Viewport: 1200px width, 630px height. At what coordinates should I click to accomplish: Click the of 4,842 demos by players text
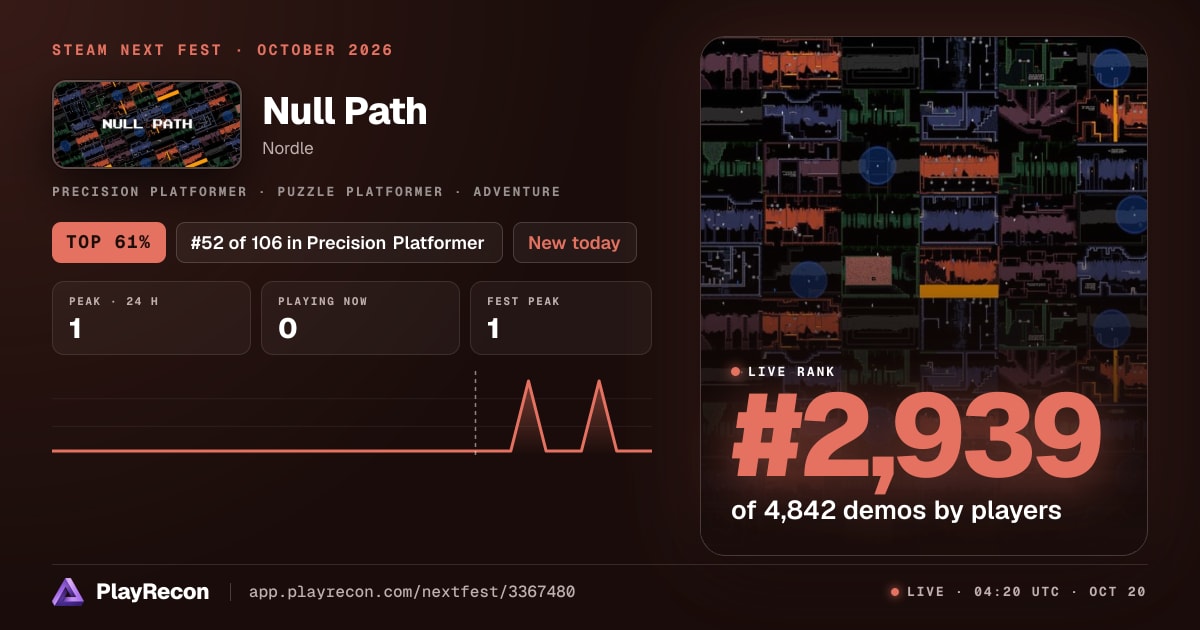pyautogui.click(x=896, y=510)
